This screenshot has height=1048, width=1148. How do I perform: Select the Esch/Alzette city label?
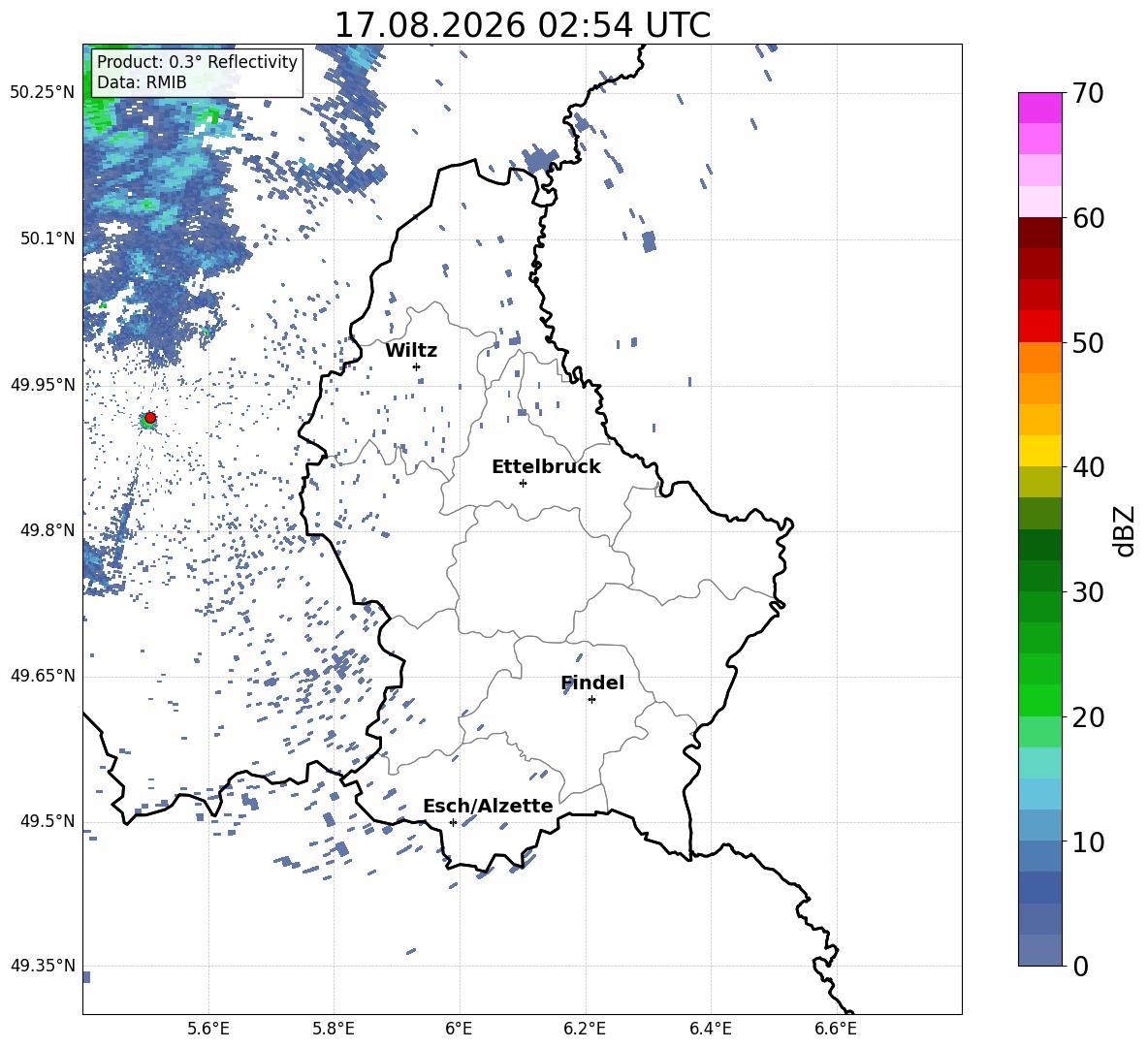(x=489, y=807)
